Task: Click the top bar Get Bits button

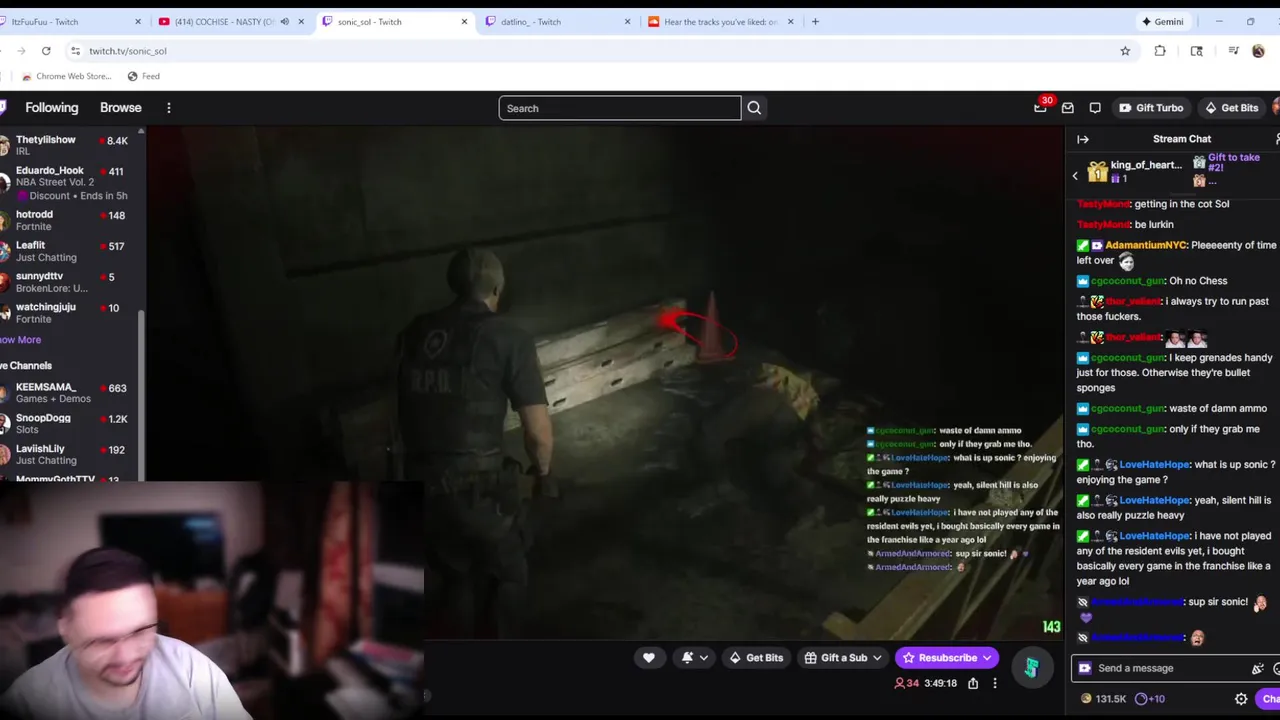Action: (x=1231, y=108)
